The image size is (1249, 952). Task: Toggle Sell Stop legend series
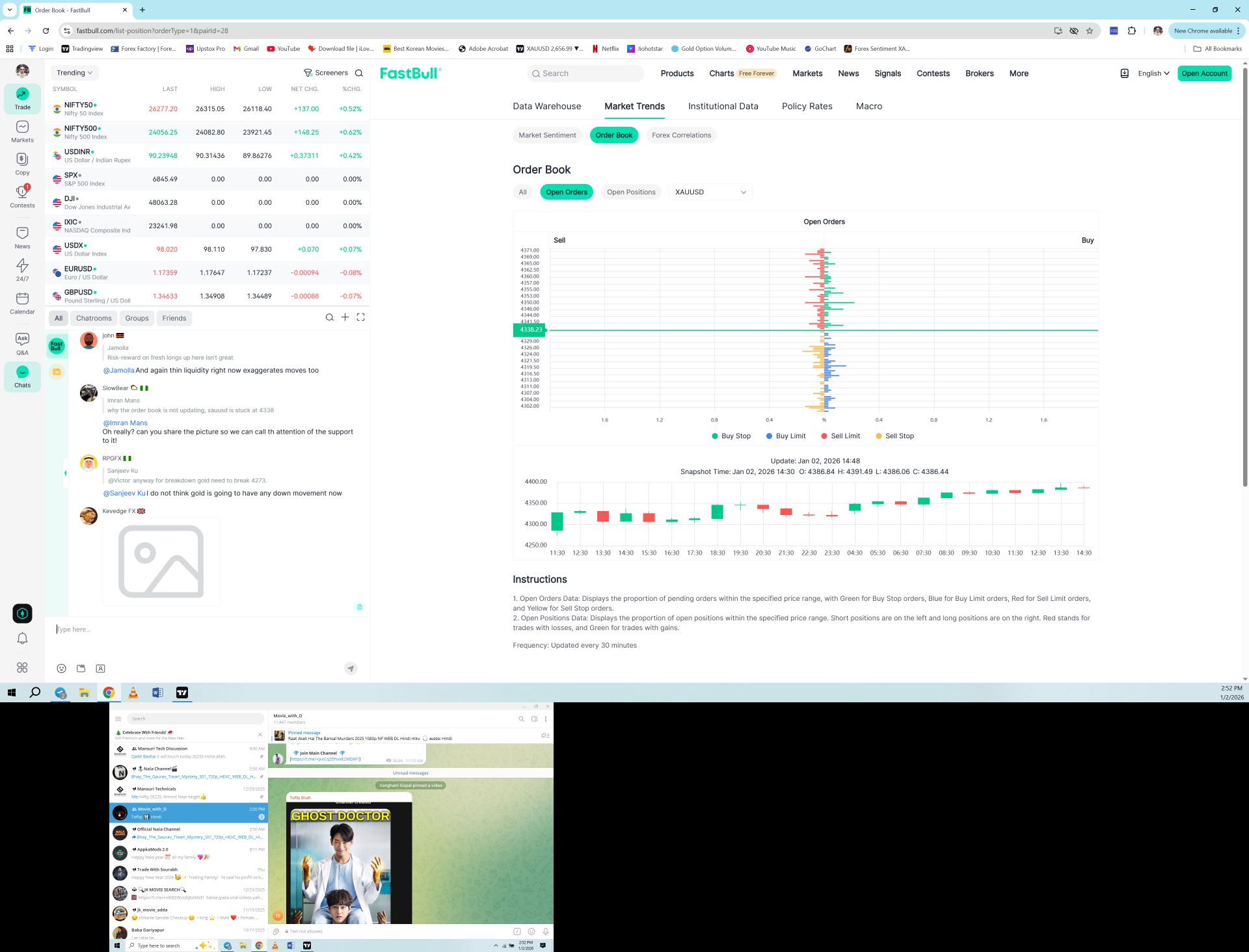[x=895, y=436]
